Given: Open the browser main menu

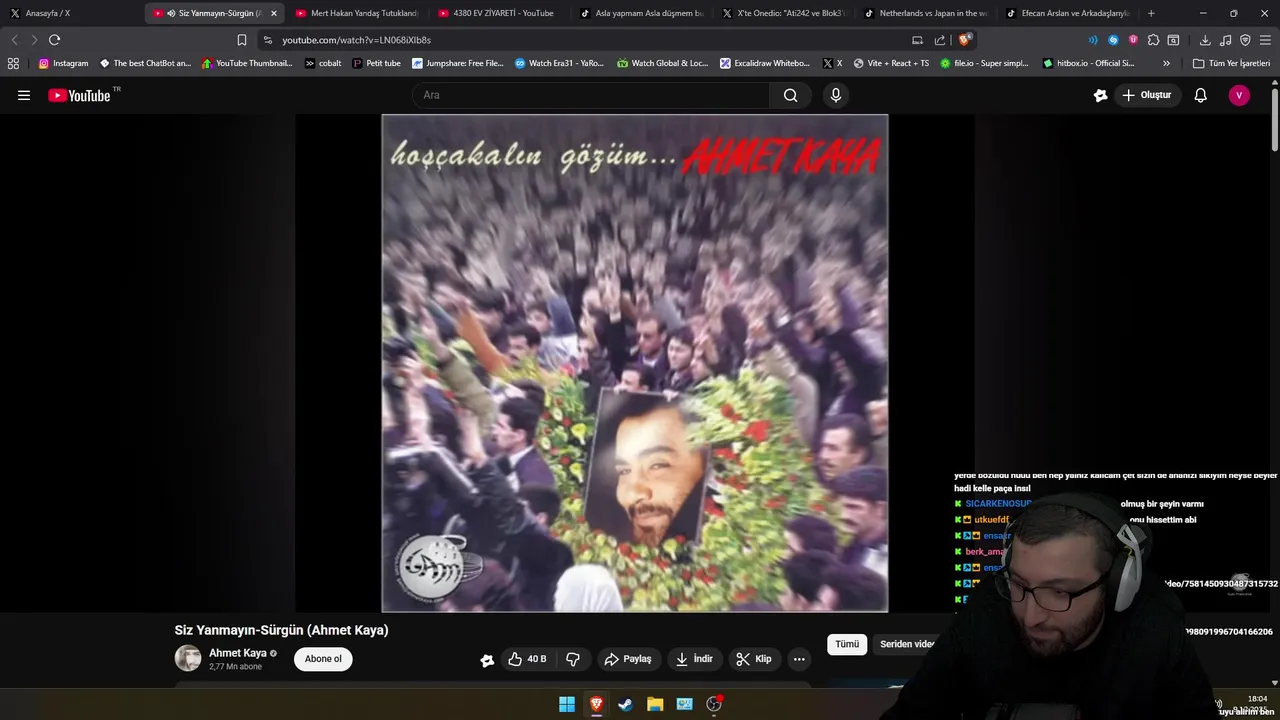Looking at the screenshot, I should [1265, 40].
